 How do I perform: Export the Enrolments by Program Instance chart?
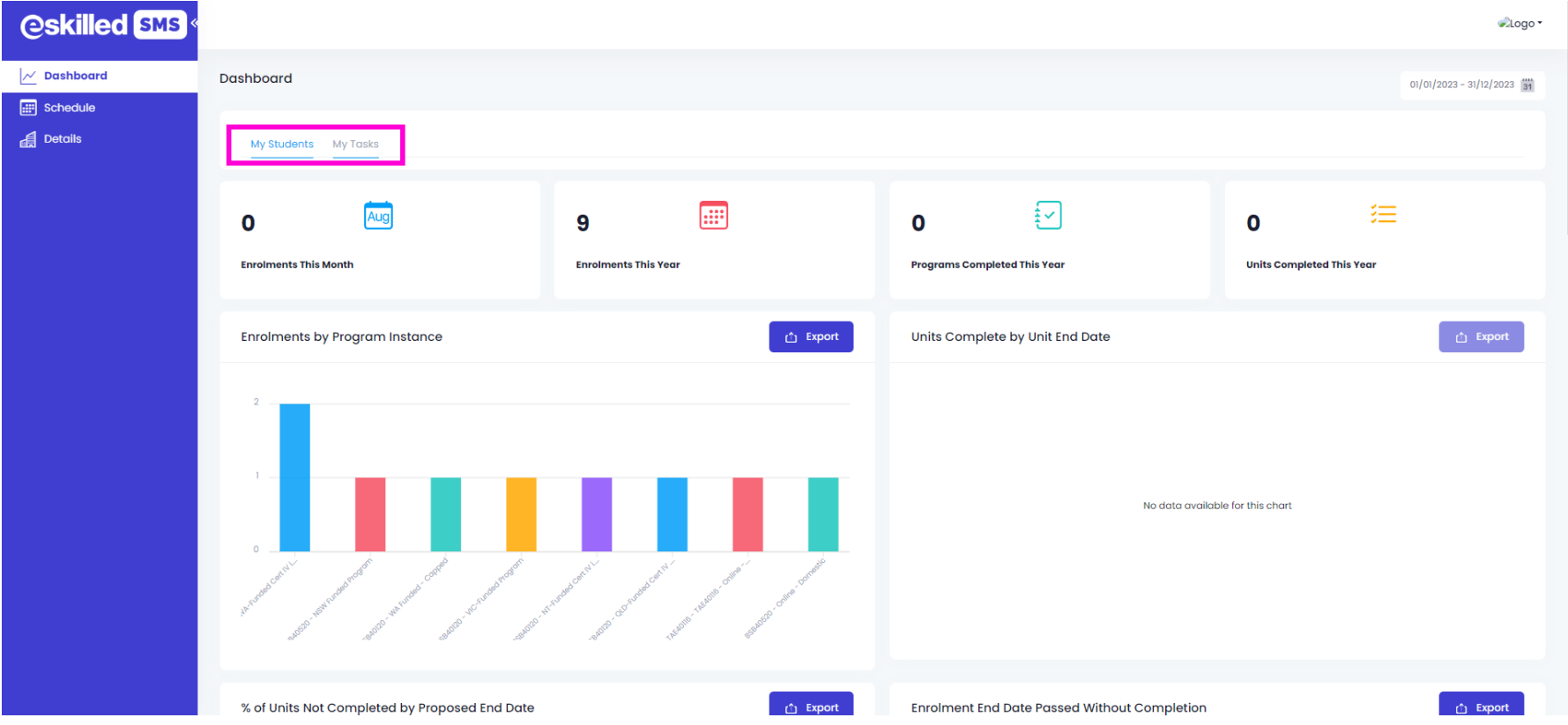pos(811,337)
